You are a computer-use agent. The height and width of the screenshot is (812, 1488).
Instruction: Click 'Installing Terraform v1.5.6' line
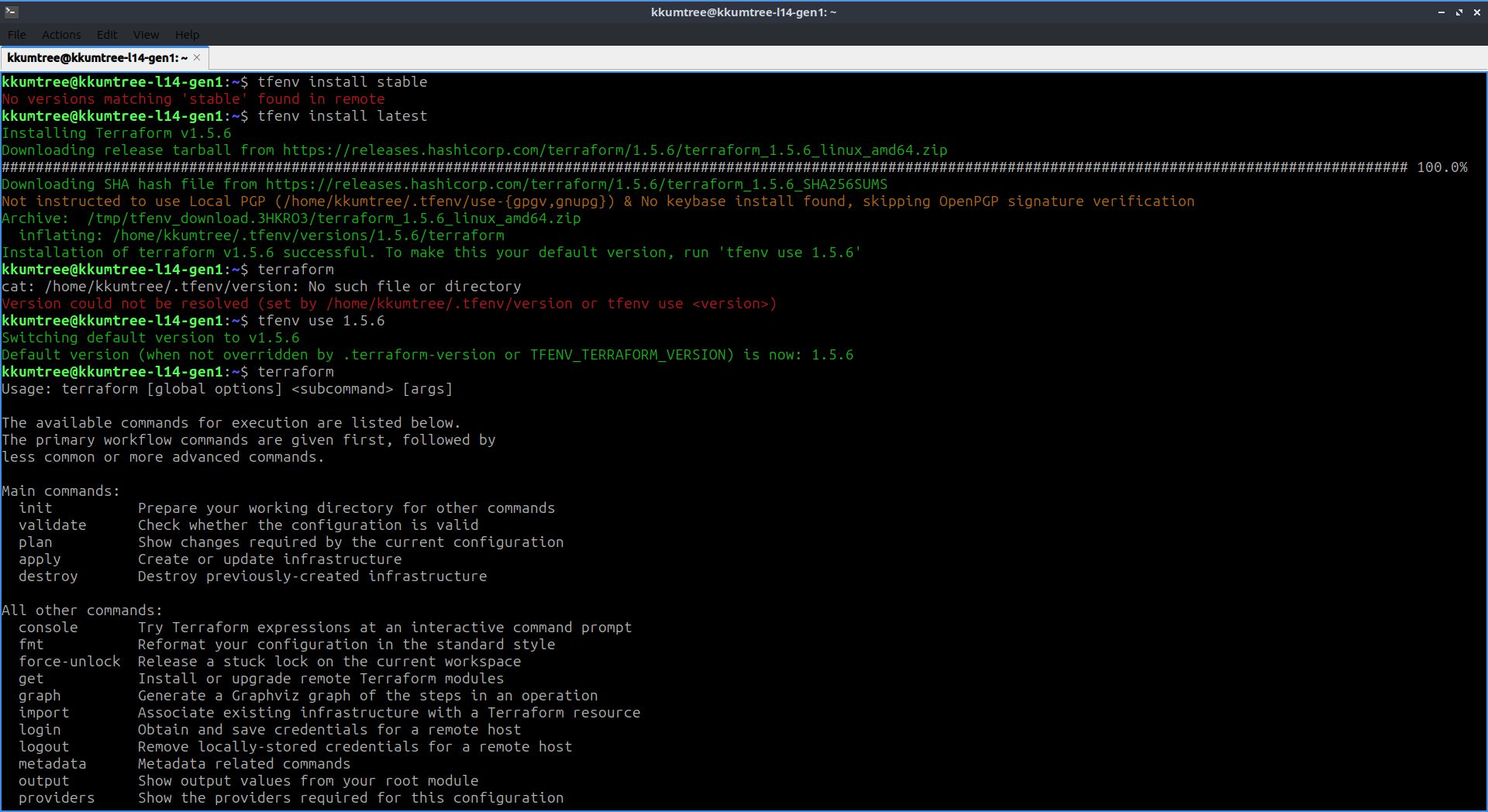coord(116,133)
